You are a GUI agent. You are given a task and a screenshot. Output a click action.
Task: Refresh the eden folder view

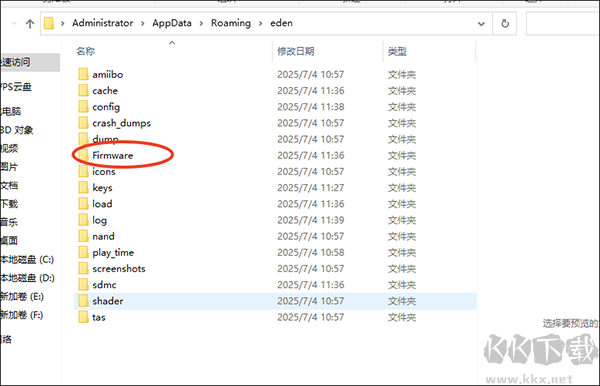click(505, 24)
